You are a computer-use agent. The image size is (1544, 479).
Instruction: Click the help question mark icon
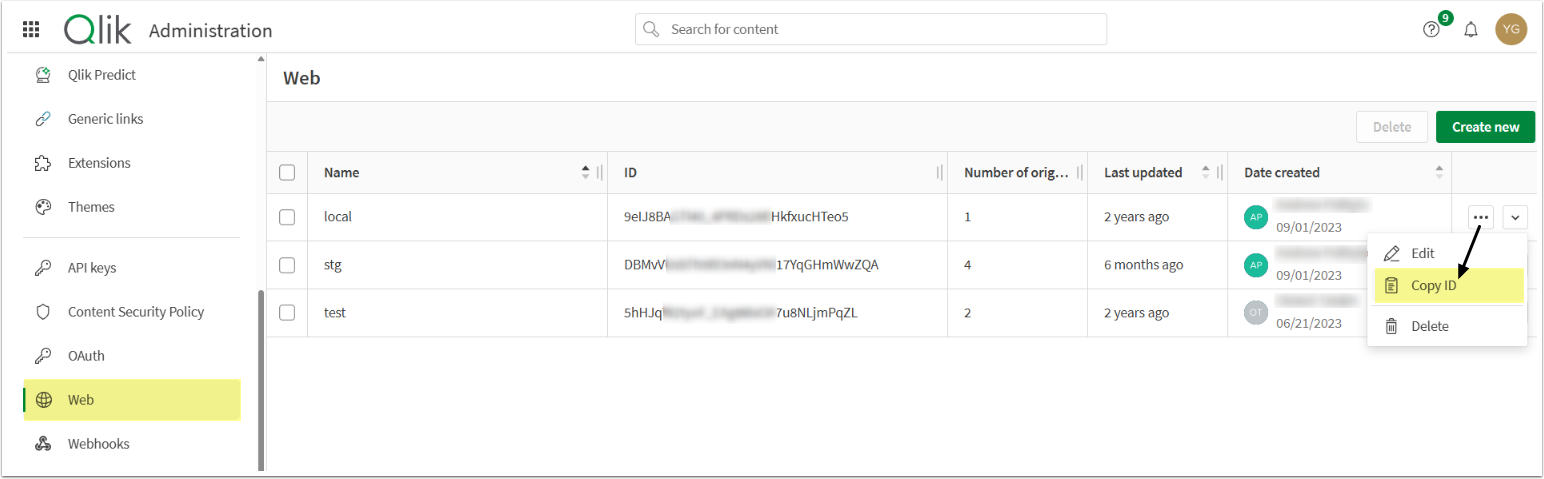pos(1431,30)
